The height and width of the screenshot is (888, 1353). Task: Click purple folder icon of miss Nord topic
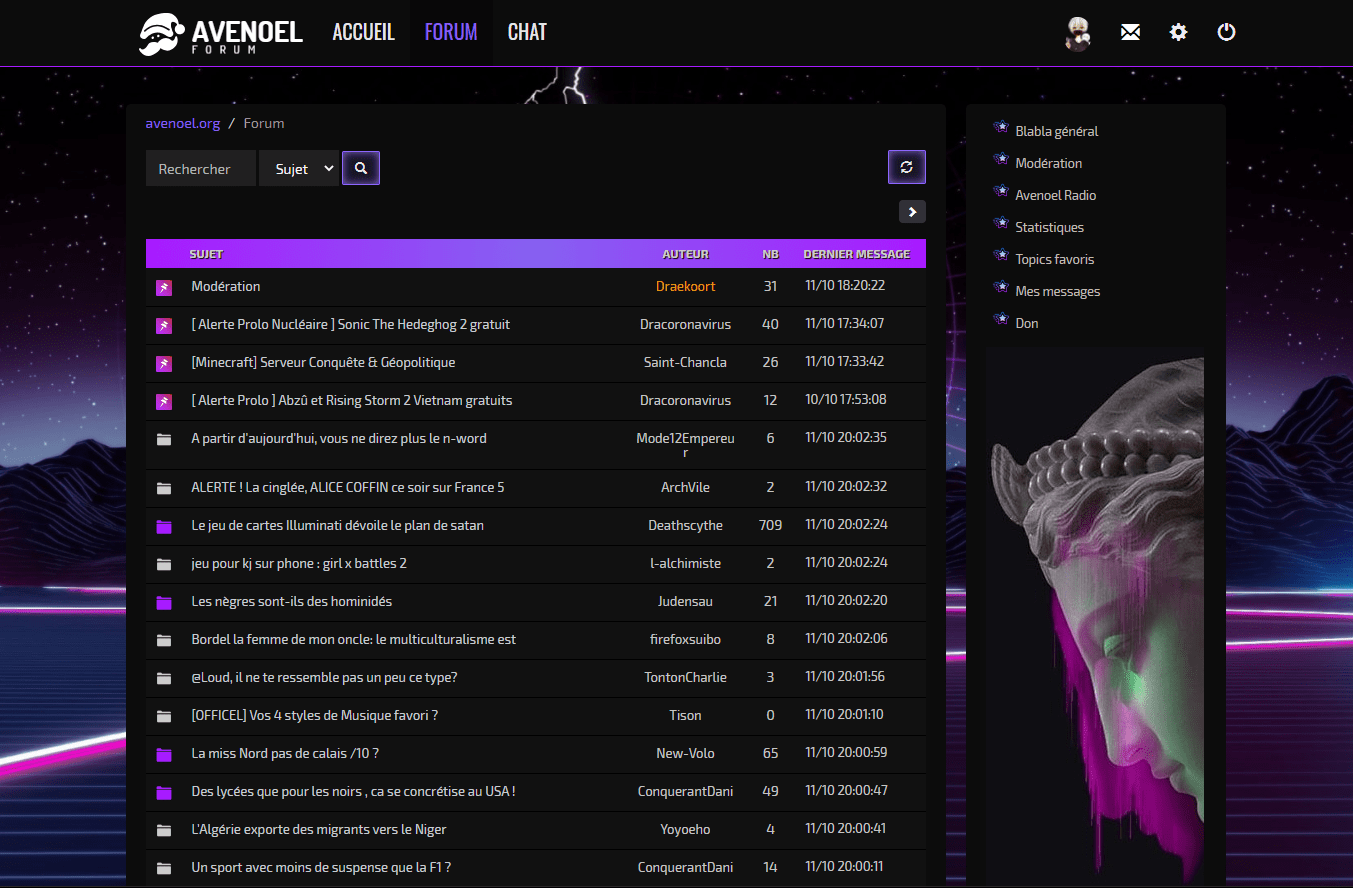[x=164, y=754]
